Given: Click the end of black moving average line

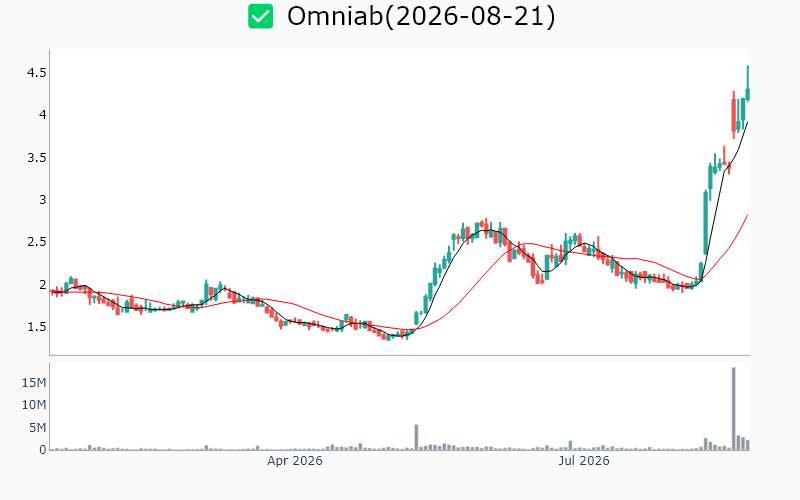Looking at the screenshot, I should tap(747, 122).
